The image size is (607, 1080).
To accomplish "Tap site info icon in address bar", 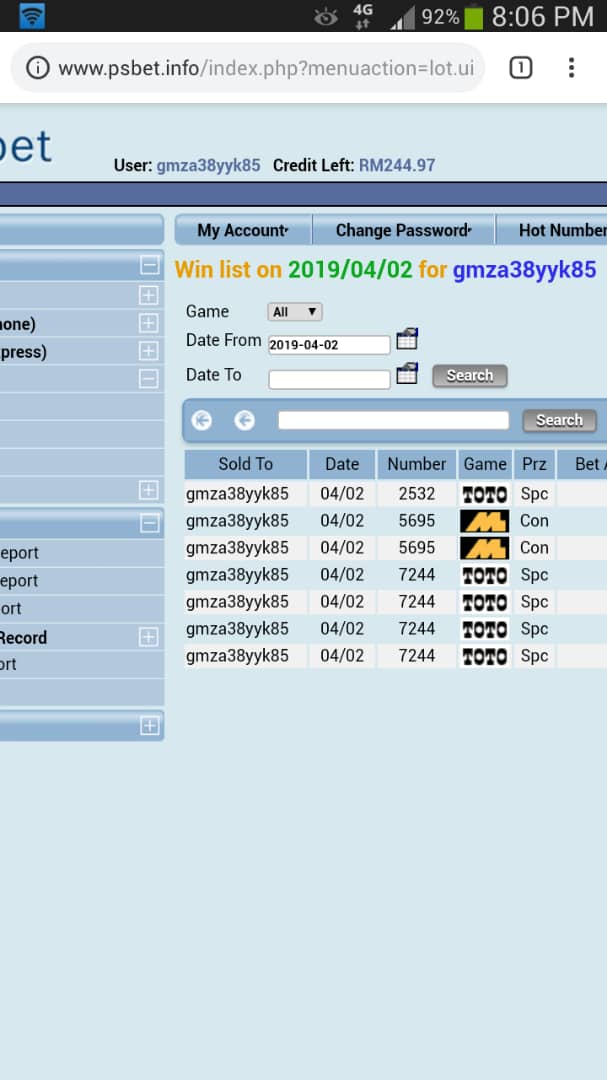I will (x=39, y=68).
